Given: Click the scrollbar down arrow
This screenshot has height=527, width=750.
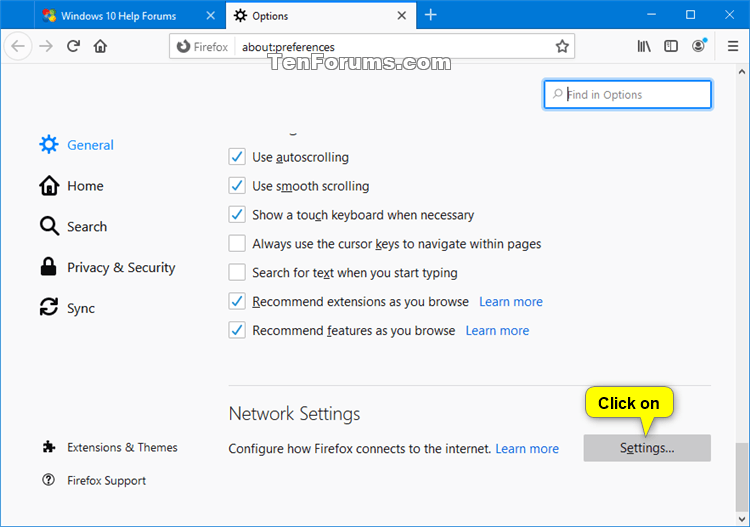Looking at the screenshot, I should coord(742,519).
